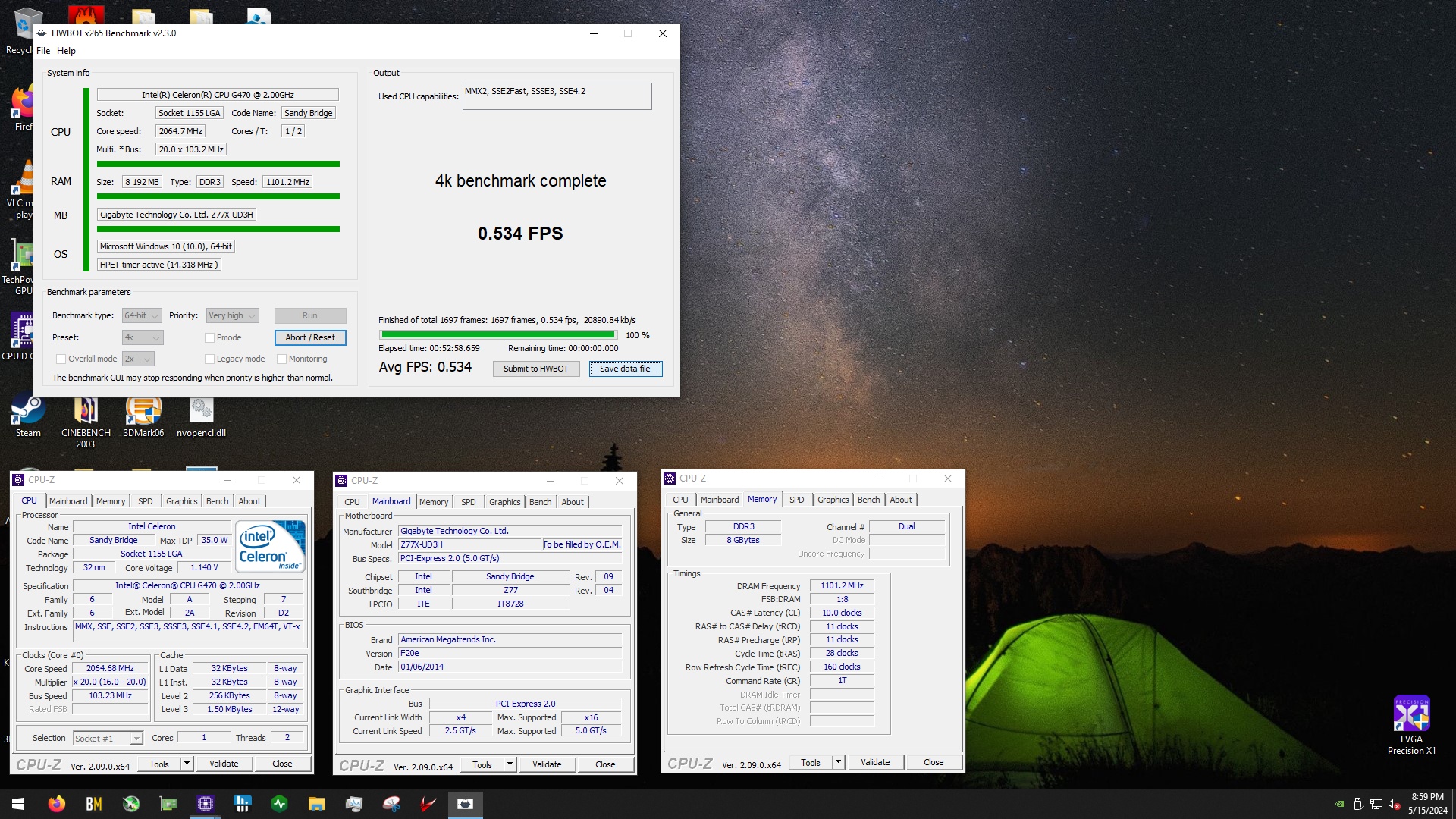Screen dimensions: 1456x819
Task: Click the Core Speed 2064.68 MHz field
Action: 110,669
